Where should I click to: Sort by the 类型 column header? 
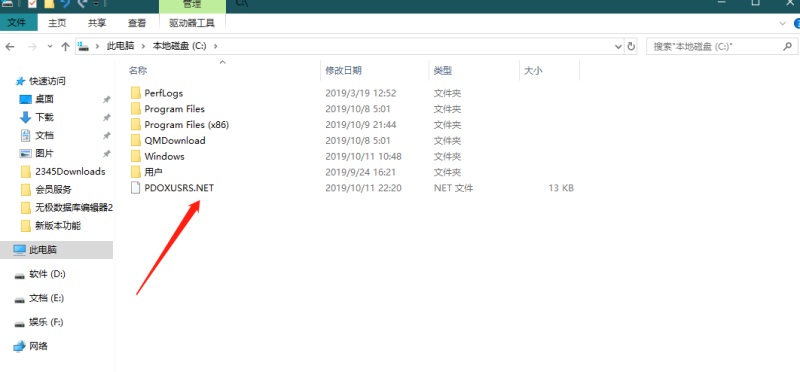click(x=442, y=71)
